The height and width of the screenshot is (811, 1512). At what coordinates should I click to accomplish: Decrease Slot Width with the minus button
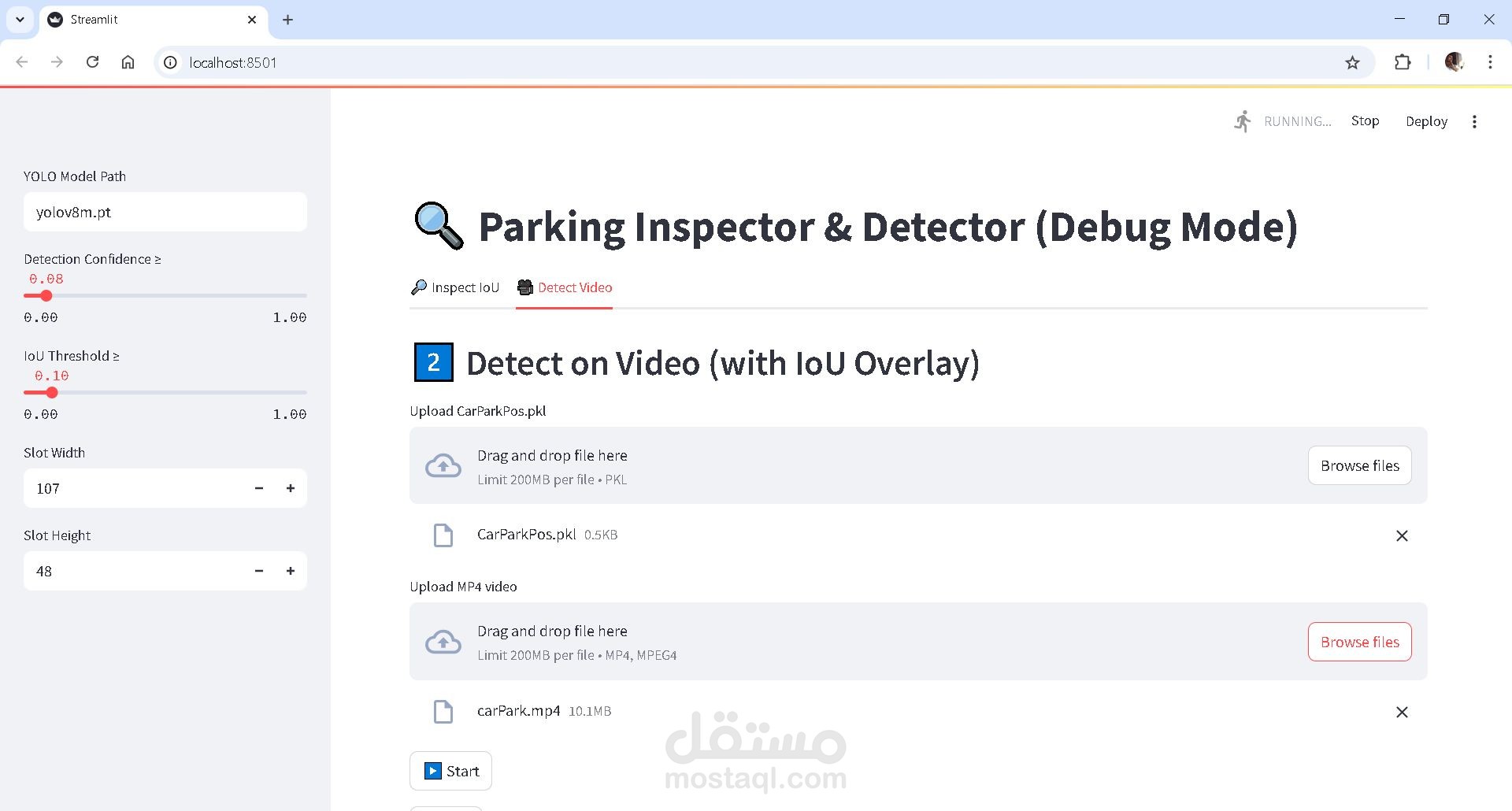click(259, 488)
